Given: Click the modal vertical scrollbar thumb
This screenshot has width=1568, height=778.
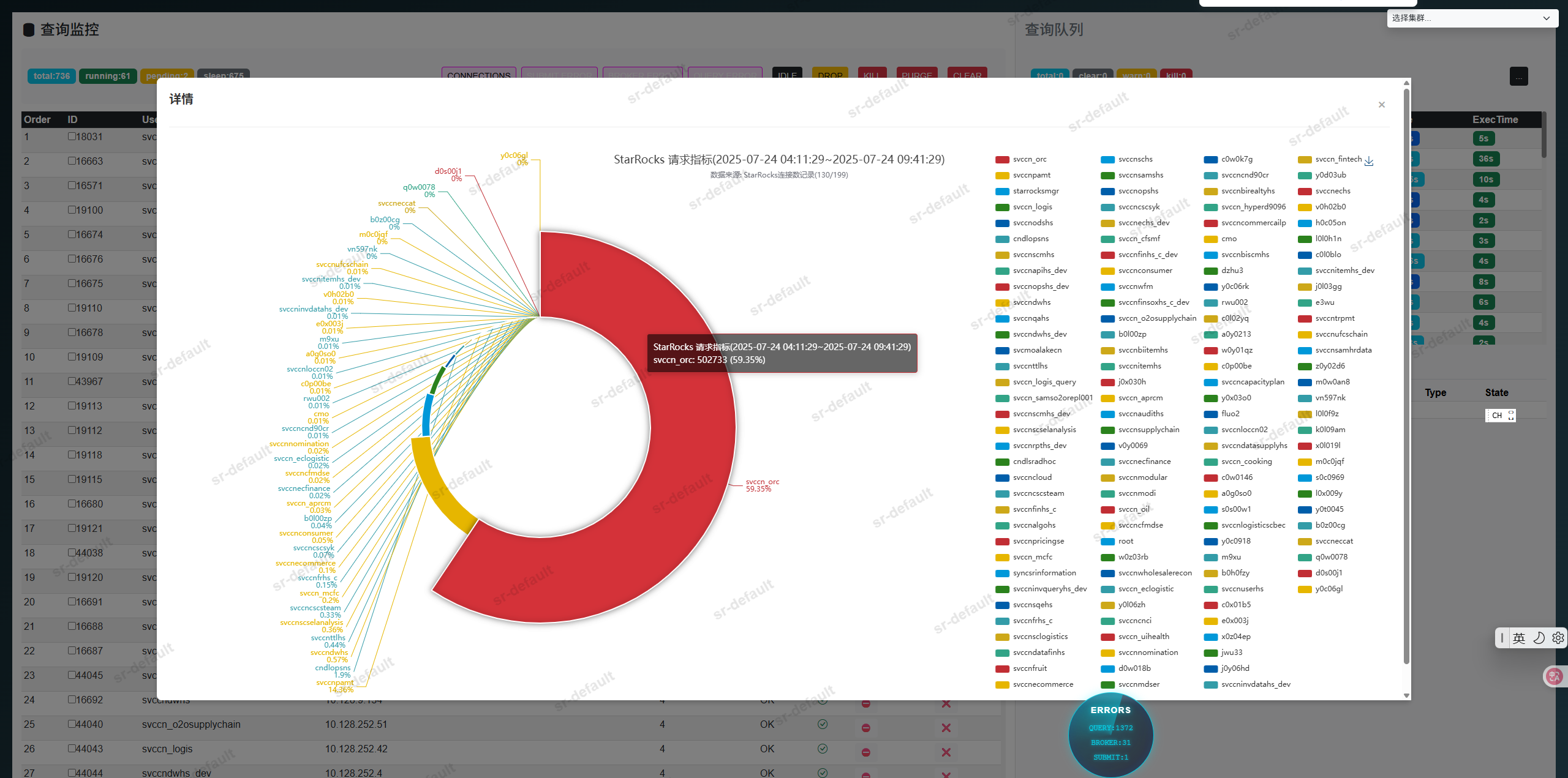Looking at the screenshot, I should click(1406, 376).
